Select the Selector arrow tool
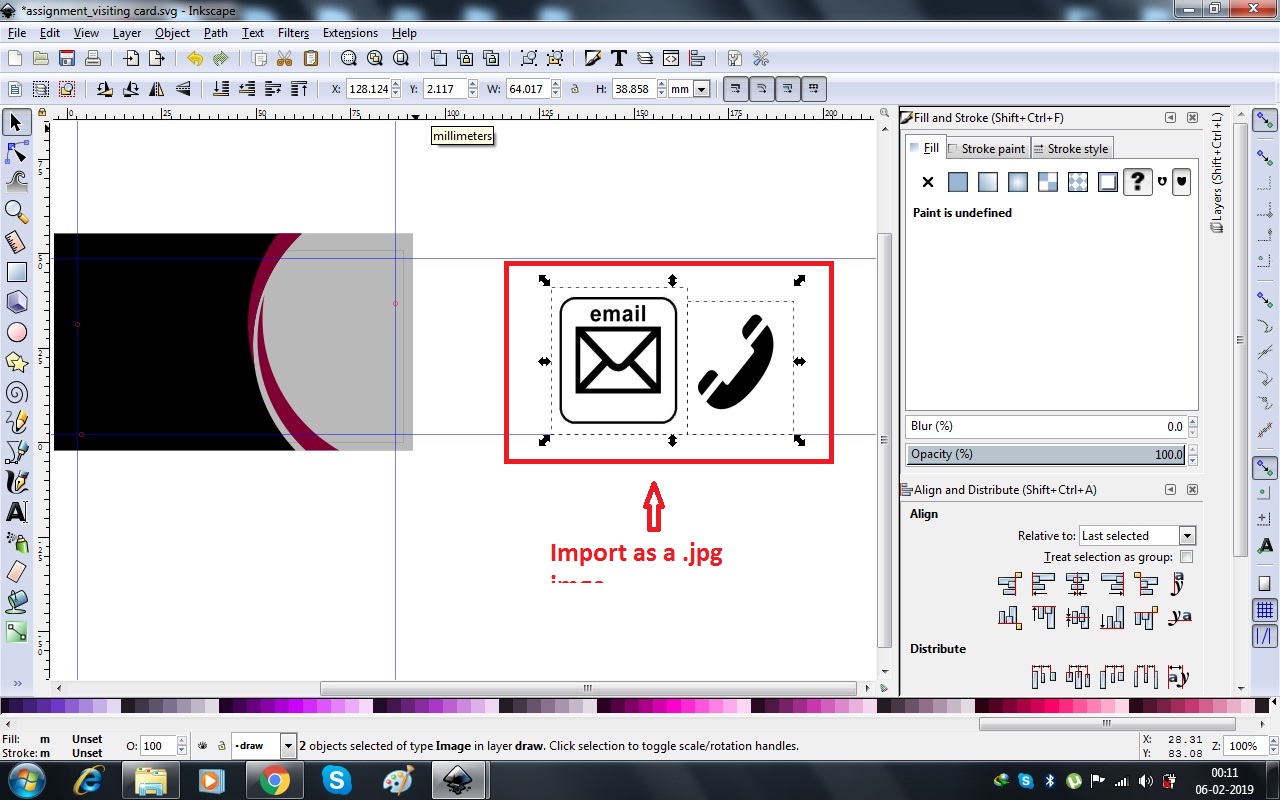This screenshot has height=800, width=1280. (x=16, y=122)
